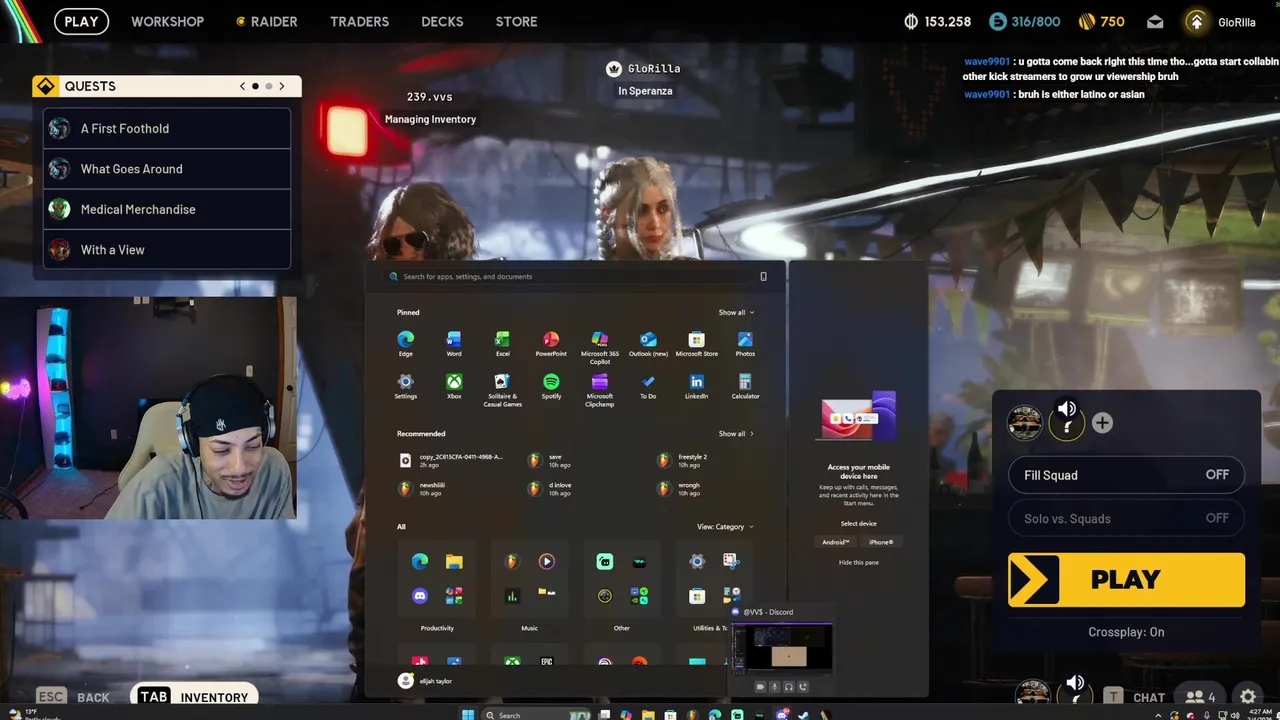Select iPhone device button

point(881,542)
